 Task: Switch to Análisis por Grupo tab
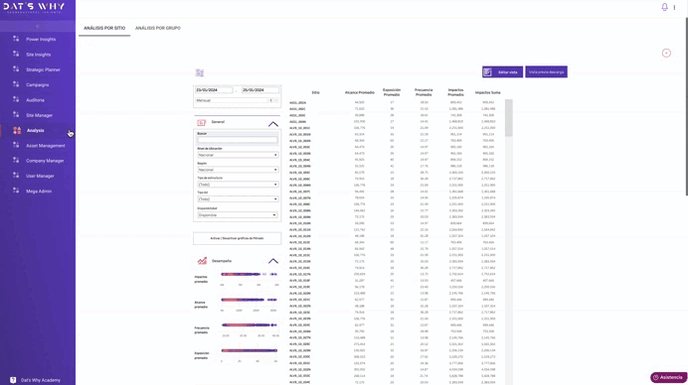pyautogui.click(x=158, y=28)
